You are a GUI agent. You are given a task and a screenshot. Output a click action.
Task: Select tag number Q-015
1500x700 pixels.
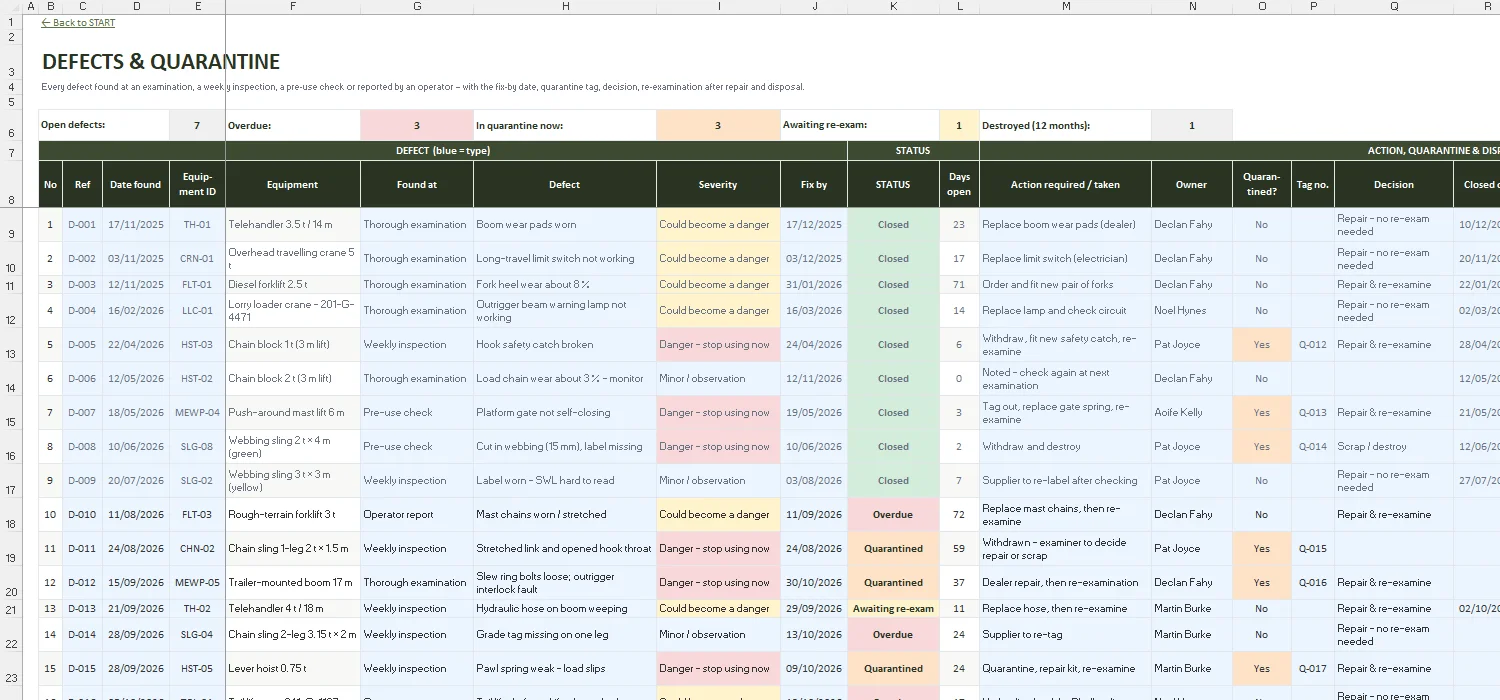(1313, 549)
